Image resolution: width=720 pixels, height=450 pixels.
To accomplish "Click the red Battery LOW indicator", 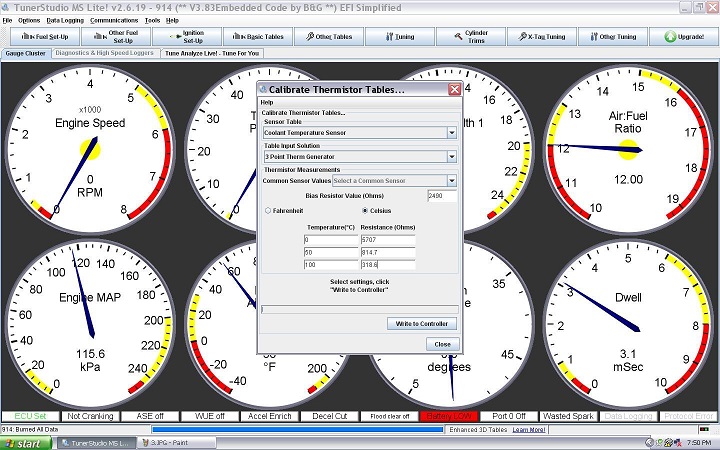I will click(449, 416).
